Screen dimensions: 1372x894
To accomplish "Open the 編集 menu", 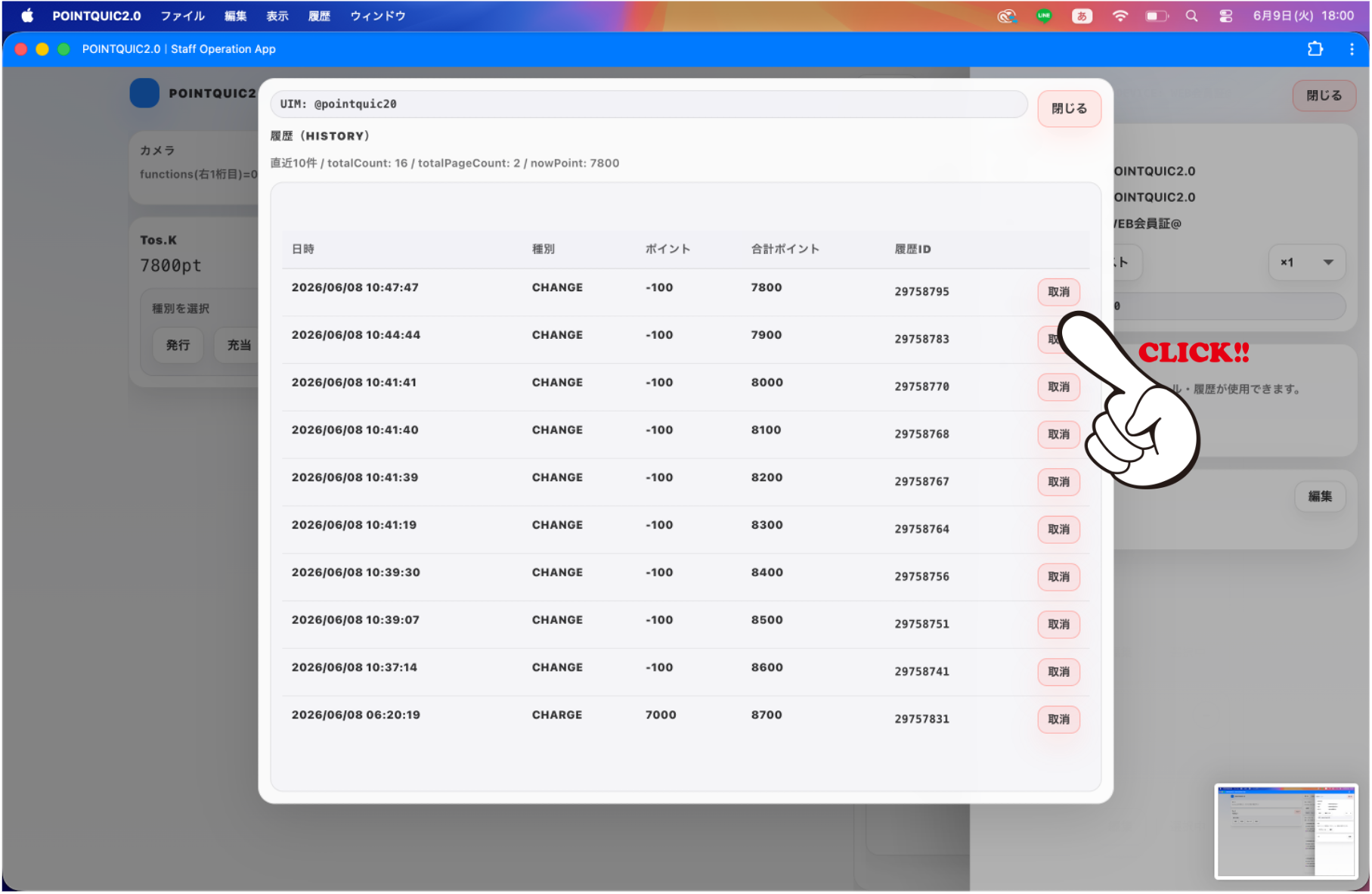I will tap(236, 16).
